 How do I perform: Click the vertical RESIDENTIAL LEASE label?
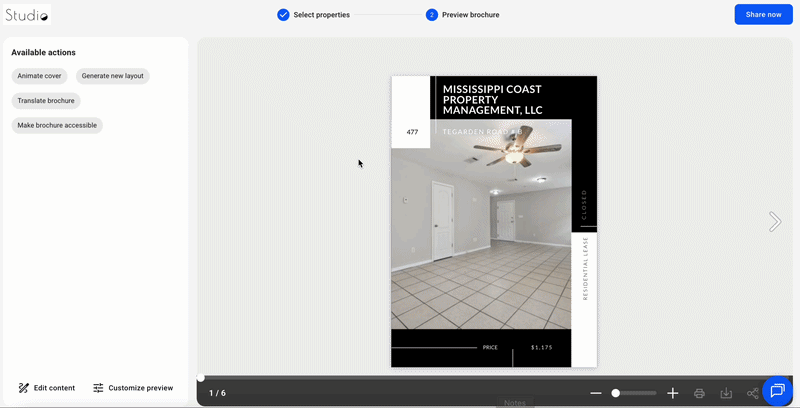(x=585, y=268)
